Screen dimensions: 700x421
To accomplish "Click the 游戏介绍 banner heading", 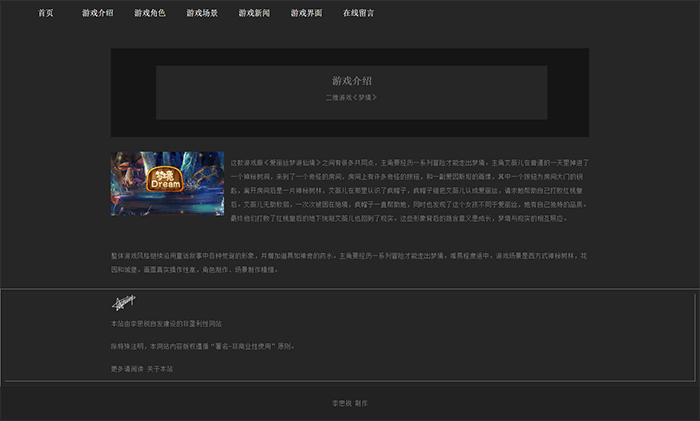I will click(x=351, y=80).
